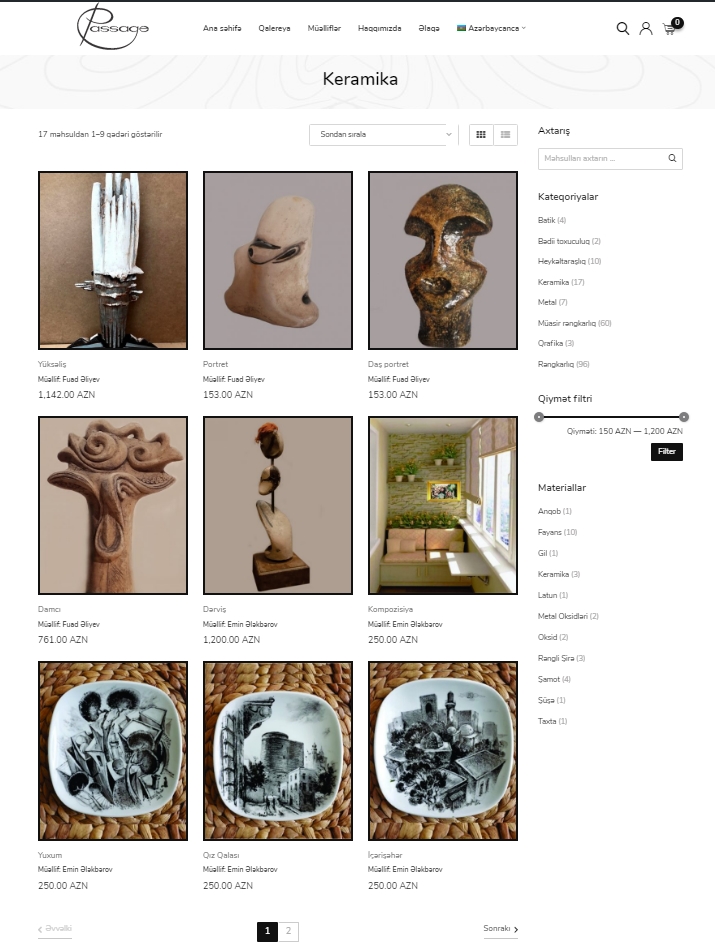Open the user account icon
The image size is (715, 944).
click(646, 28)
